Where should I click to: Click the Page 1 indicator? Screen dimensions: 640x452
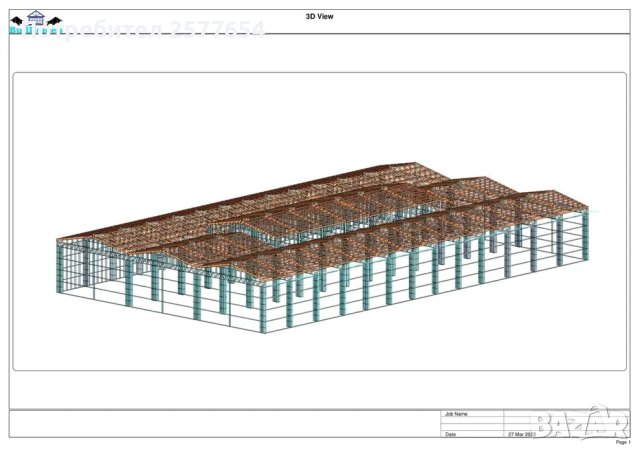pos(622,442)
